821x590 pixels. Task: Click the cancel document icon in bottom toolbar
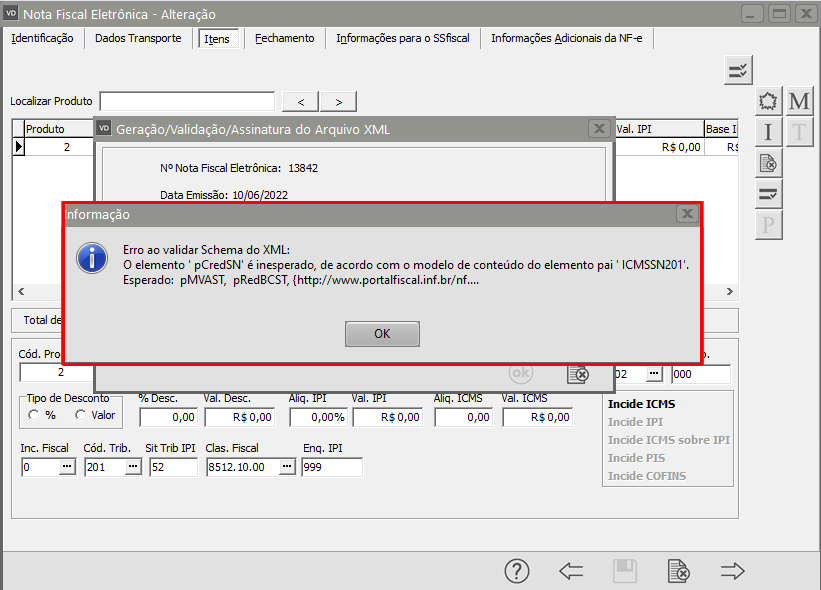pos(679,571)
